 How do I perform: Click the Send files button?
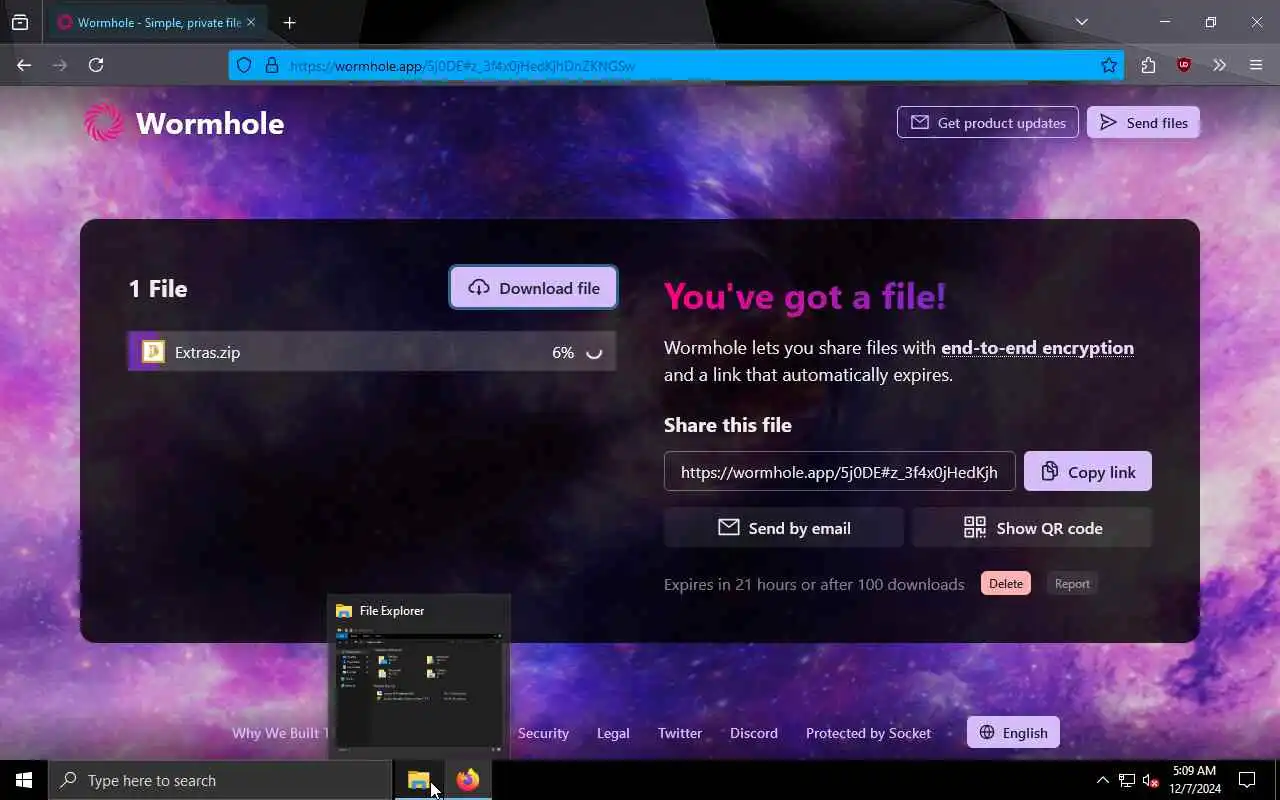coord(1143,123)
